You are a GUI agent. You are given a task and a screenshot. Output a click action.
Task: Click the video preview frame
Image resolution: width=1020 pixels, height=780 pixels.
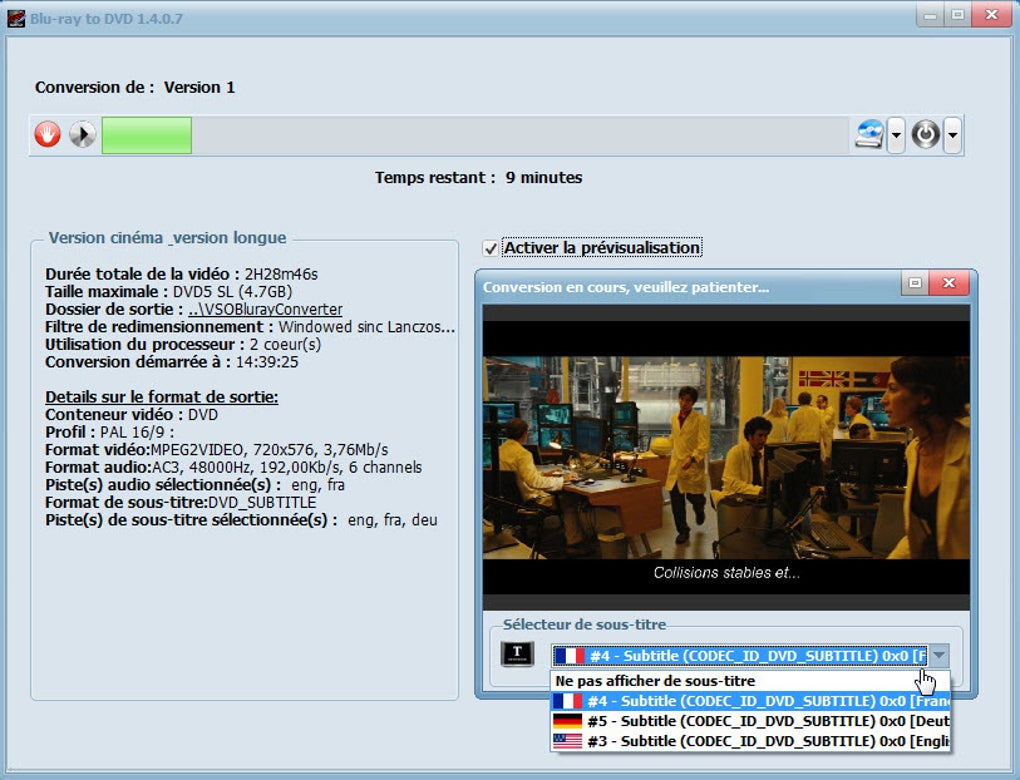pyautogui.click(x=726, y=458)
